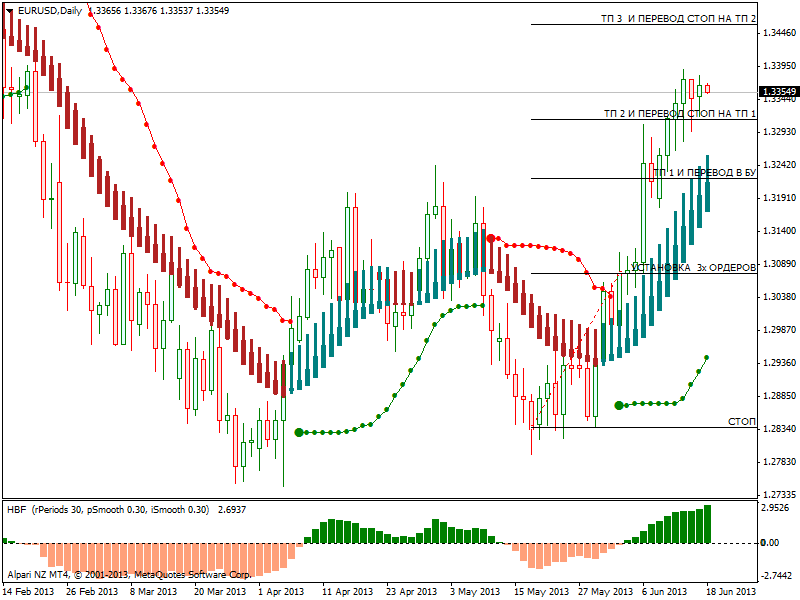
Task: Click the 6 Jun 2013 date label
Action: [664, 592]
